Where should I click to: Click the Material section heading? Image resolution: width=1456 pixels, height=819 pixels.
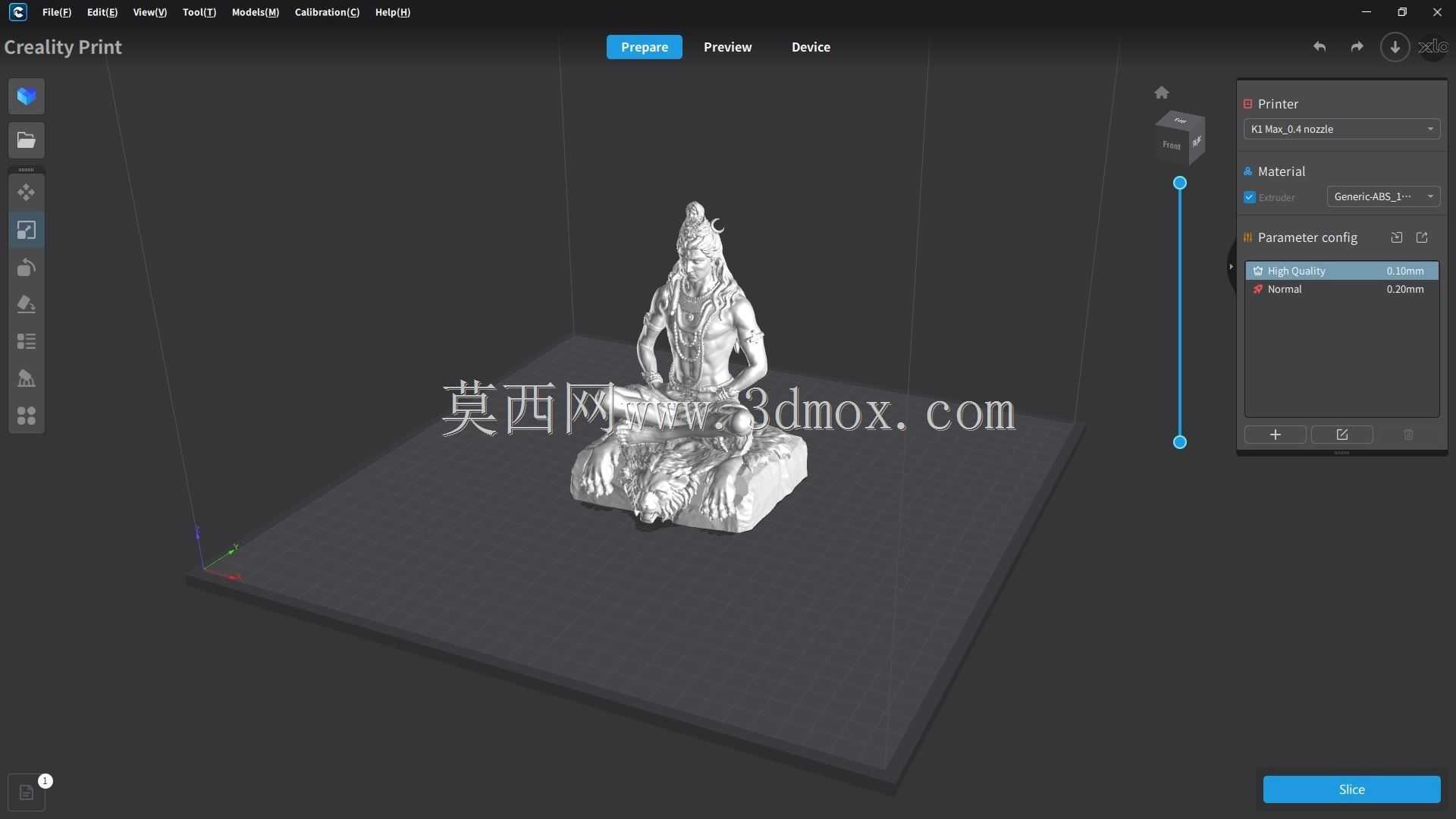tap(1282, 171)
